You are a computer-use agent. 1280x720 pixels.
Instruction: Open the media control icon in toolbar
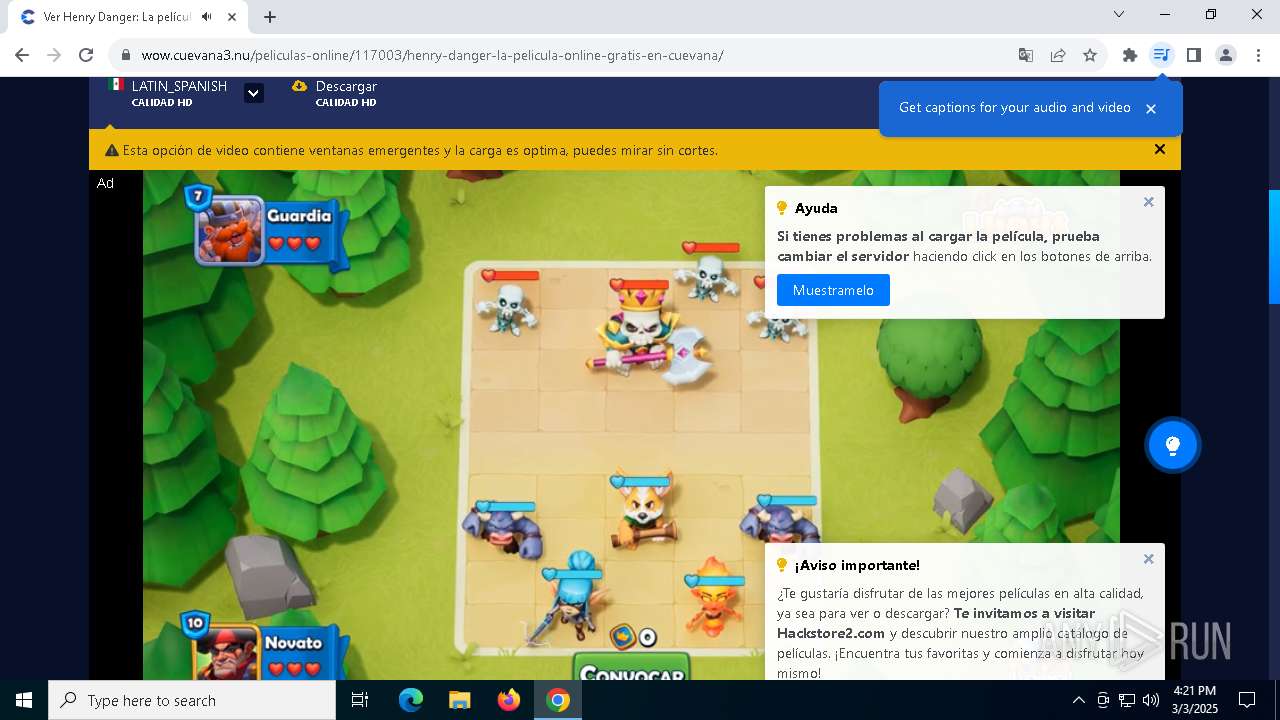coord(1161,55)
